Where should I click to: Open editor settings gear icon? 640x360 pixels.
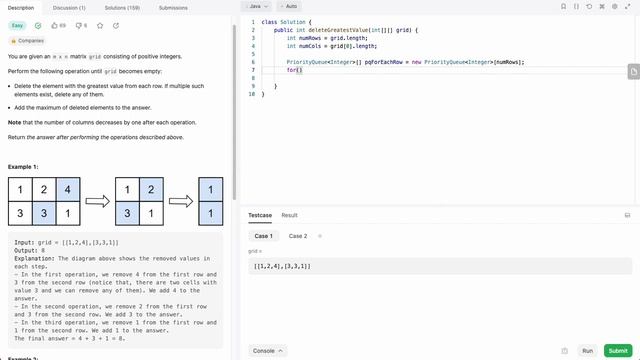tap(615, 7)
